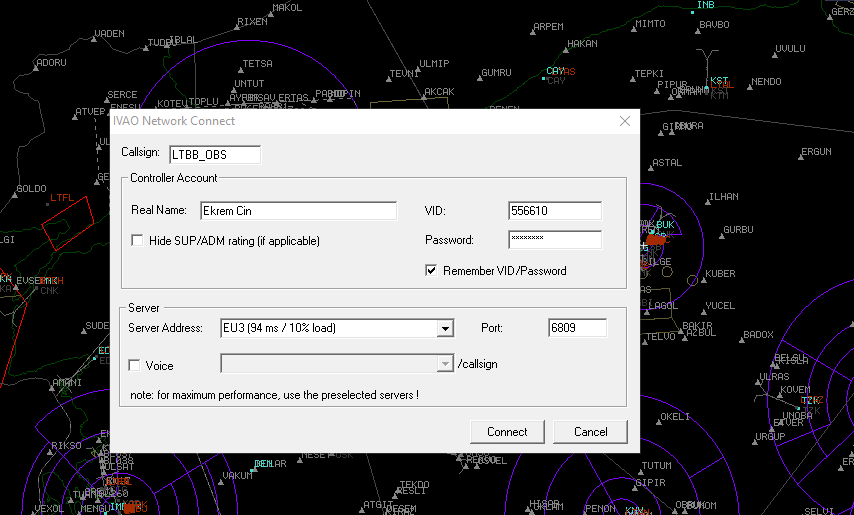
Task: Select the VAKUM fix label
Action: coord(238,475)
